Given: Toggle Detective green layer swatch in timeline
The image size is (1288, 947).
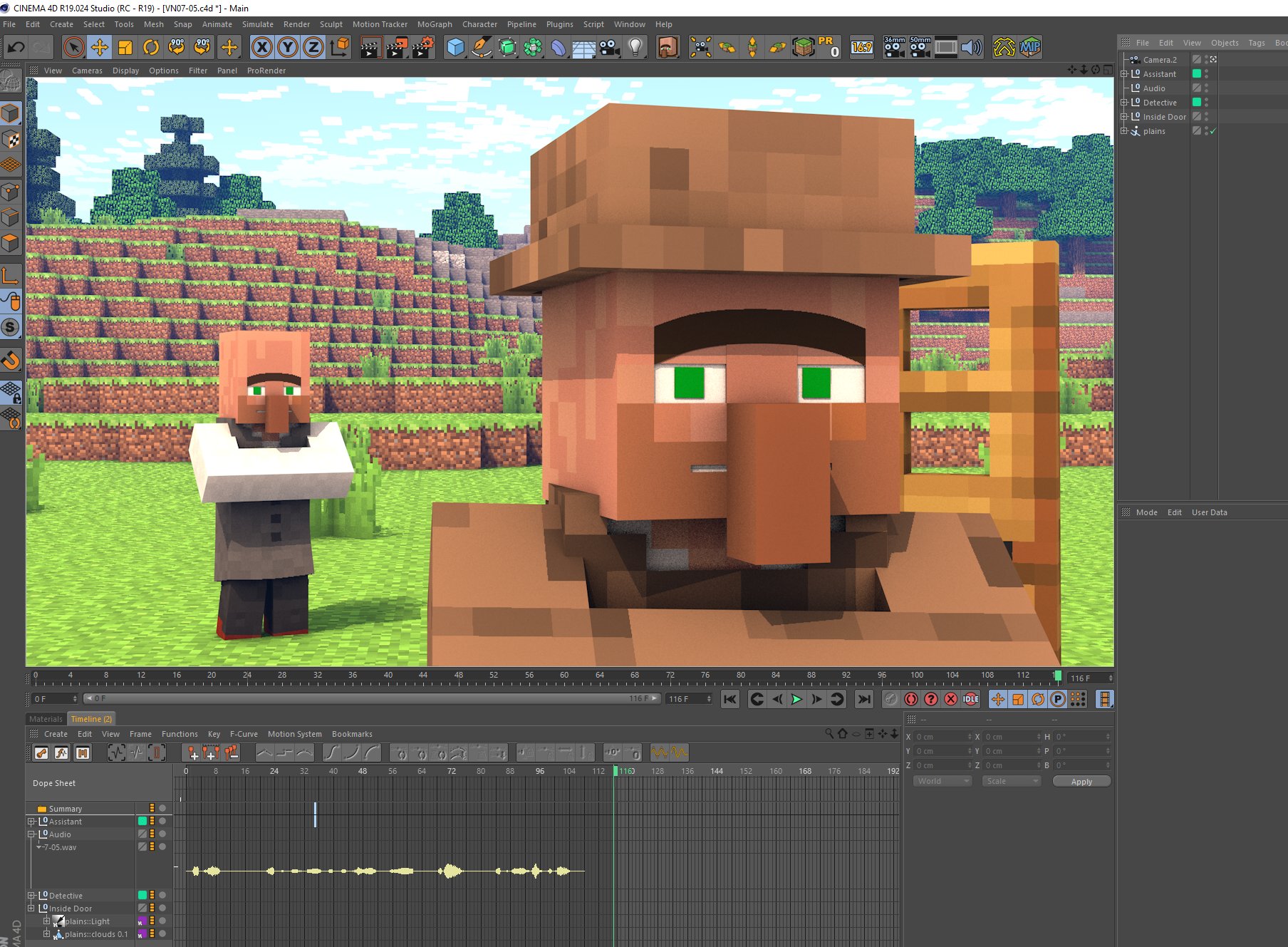Looking at the screenshot, I should [142, 896].
